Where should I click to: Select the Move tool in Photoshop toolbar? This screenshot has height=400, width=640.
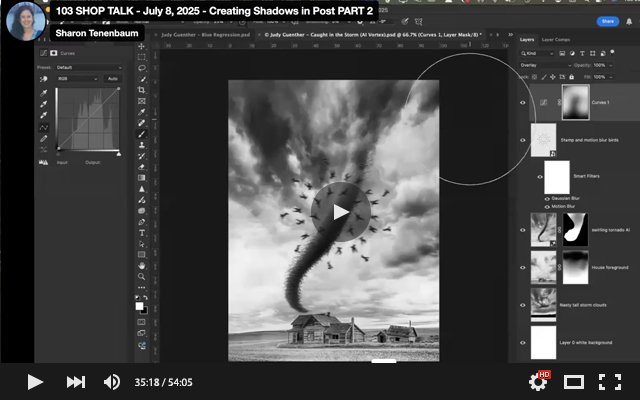pyautogui.click(x=142, y=46)
